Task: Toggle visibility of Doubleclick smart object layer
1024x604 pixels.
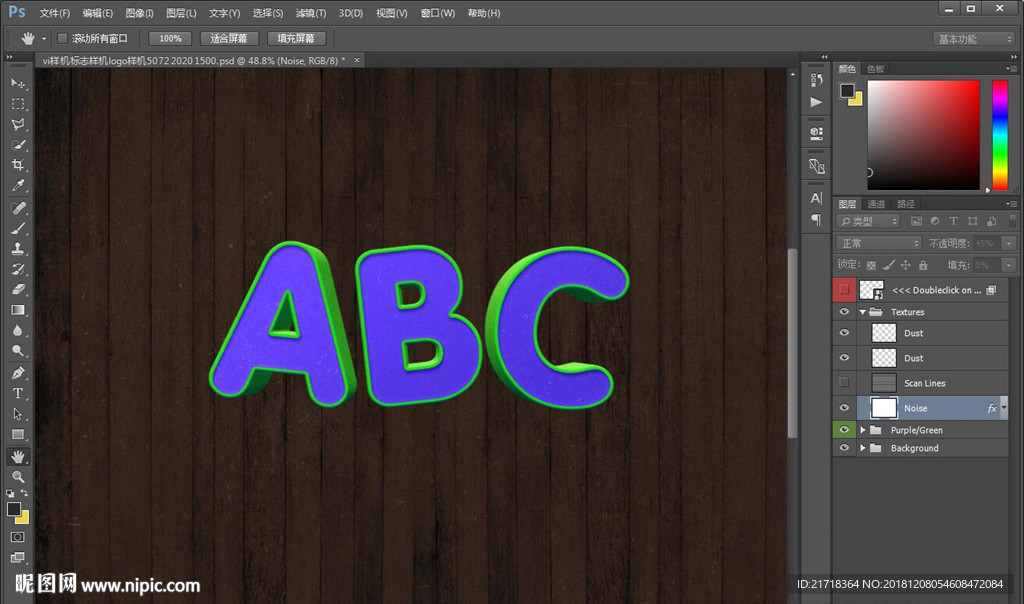Action: [844, 289]
